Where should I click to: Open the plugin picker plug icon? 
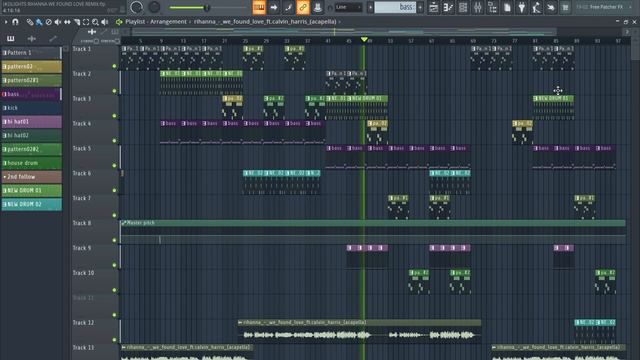point(522,7)
